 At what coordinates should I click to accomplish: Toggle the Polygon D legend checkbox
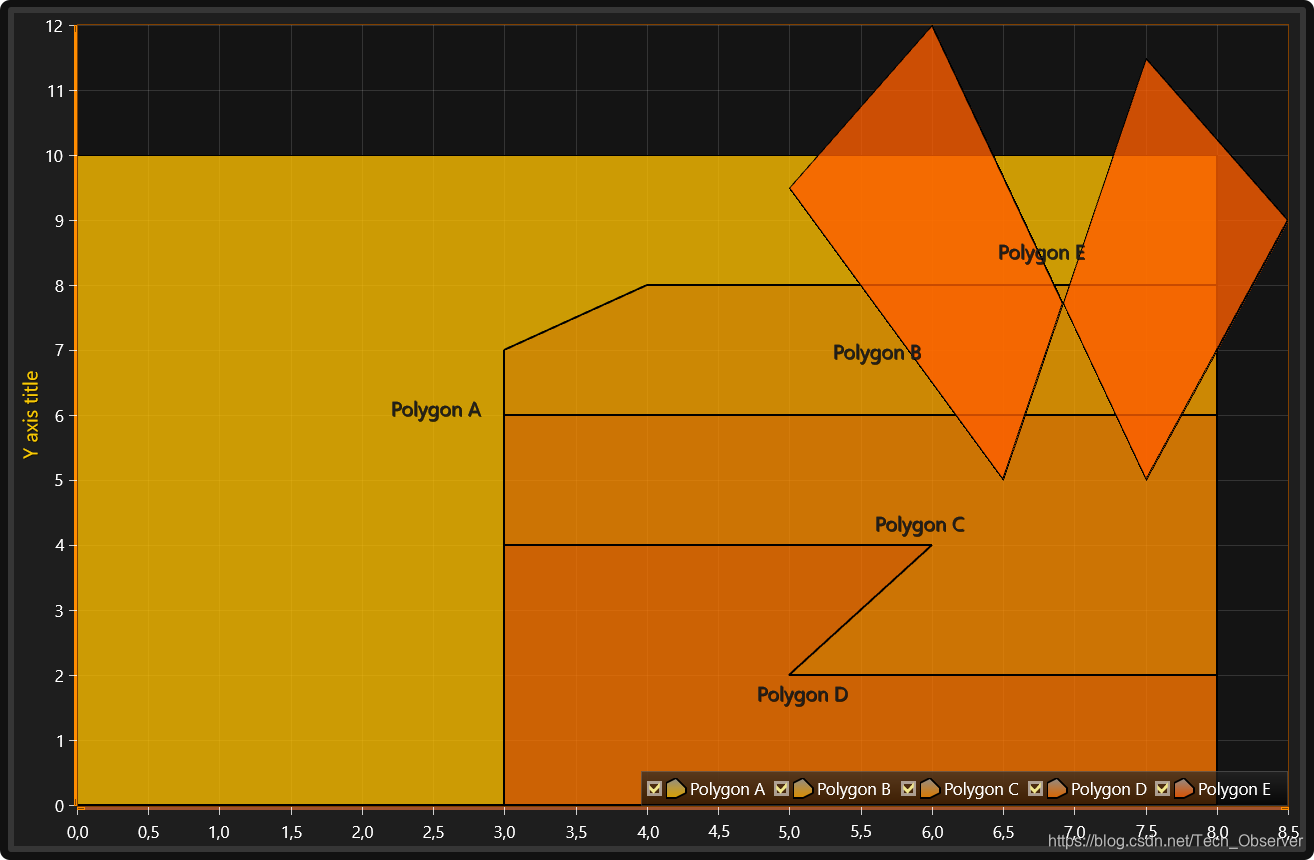tap(1036, 789)
